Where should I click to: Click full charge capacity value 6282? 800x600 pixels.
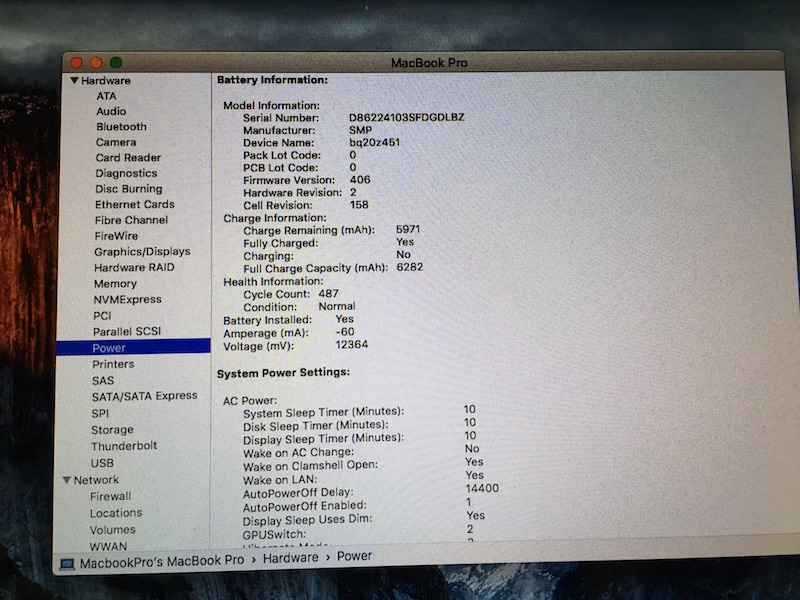(410, 267)
